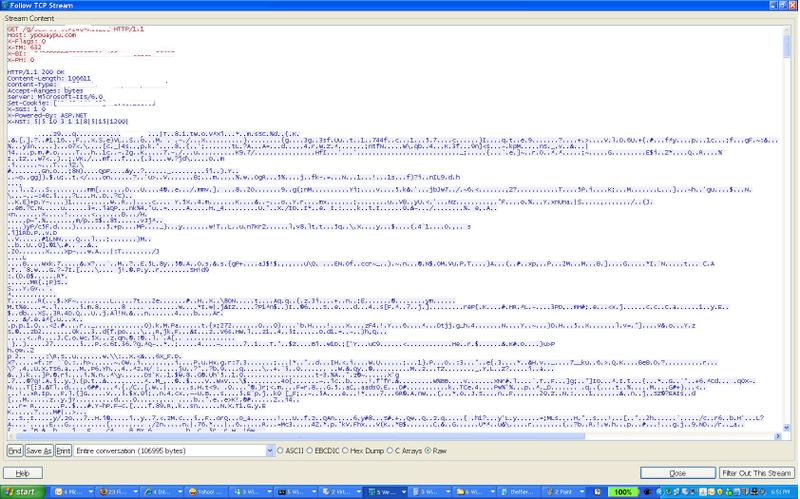
Task: Click the 'X-Powered-By: ASP.NET' header
Action: 47,115
